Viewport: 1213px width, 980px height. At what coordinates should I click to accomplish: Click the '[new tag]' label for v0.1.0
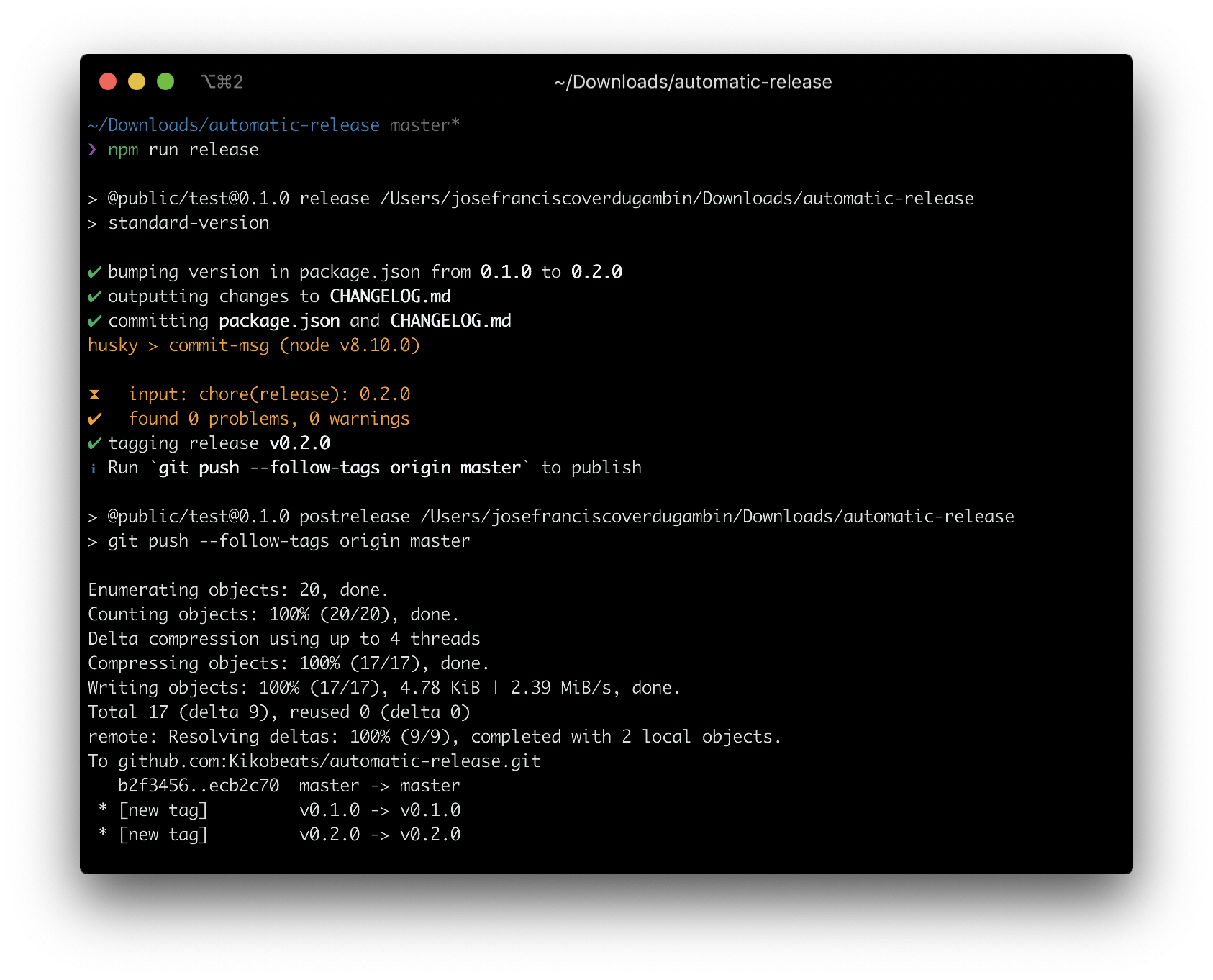click(x=163, y=810)
